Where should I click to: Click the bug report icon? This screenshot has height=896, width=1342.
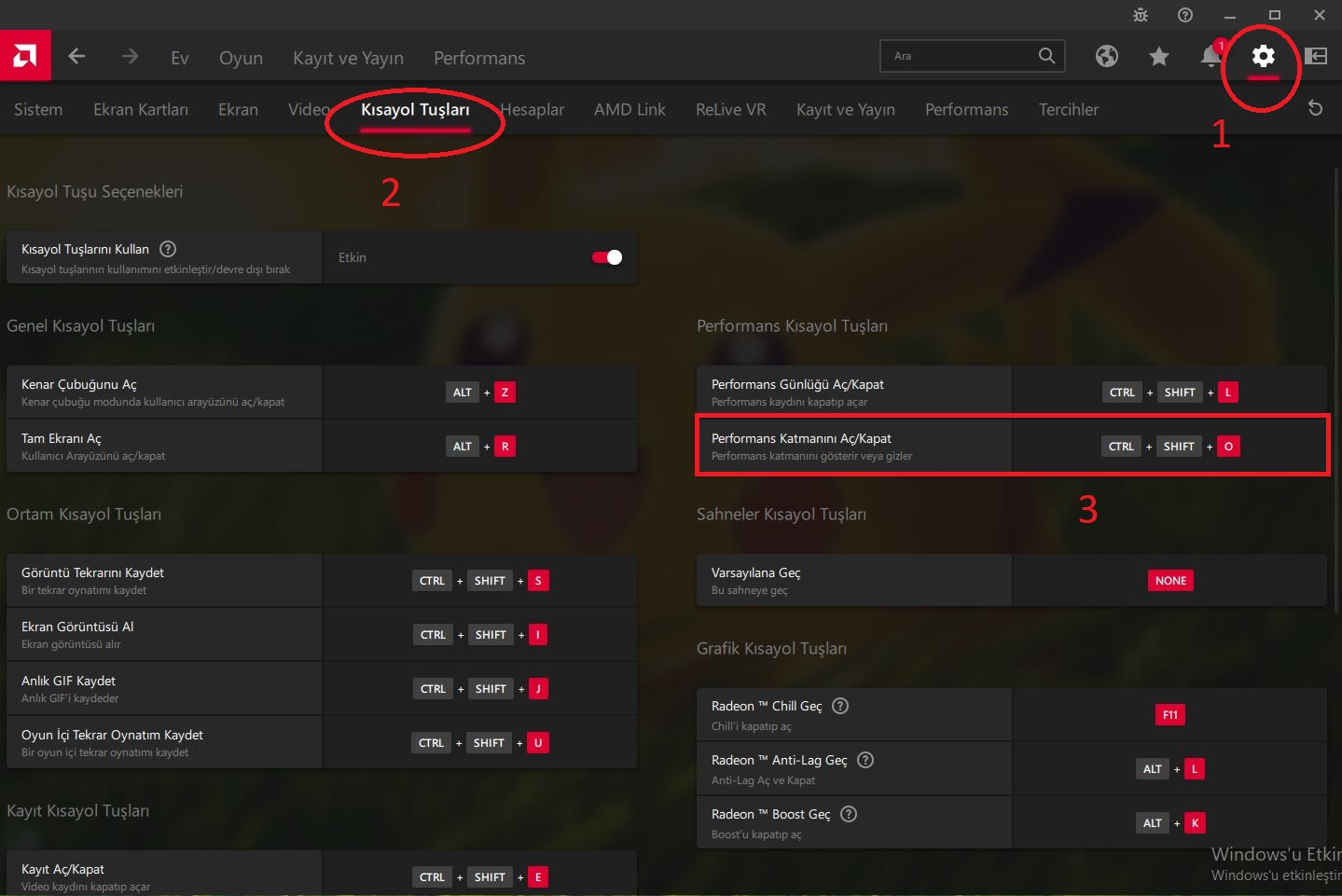click(1141, 15)
